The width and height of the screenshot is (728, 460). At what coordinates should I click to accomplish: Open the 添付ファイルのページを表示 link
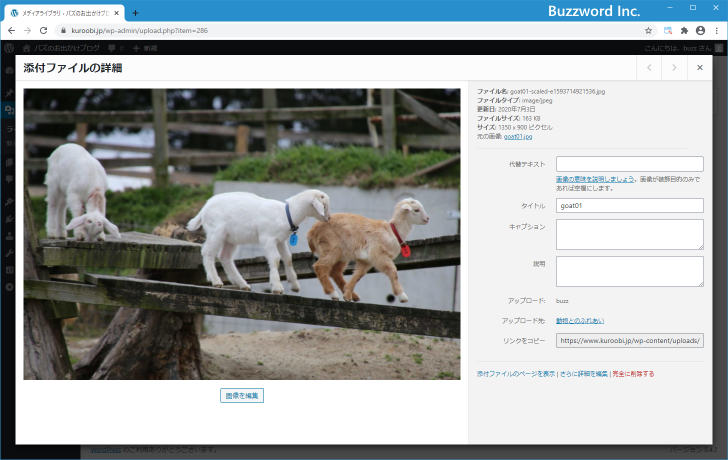pos(515,374)
